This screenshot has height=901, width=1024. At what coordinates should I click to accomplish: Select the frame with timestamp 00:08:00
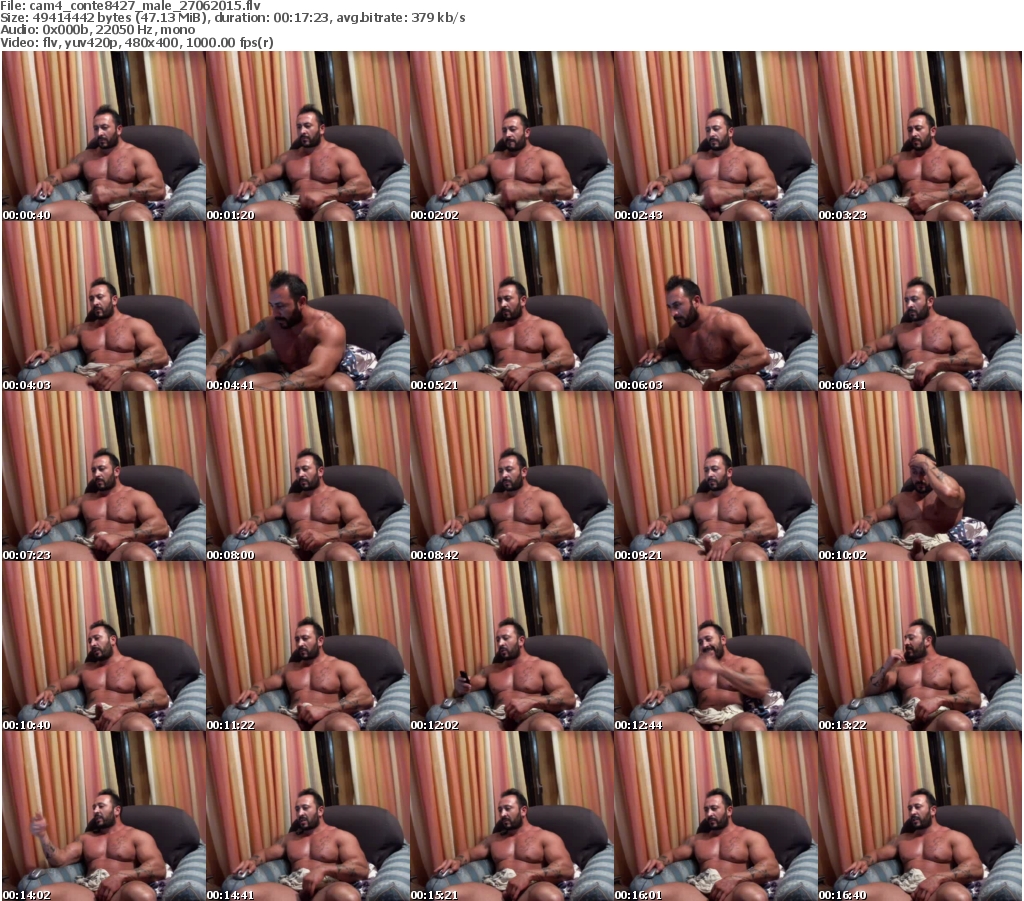tap(308, 476)
